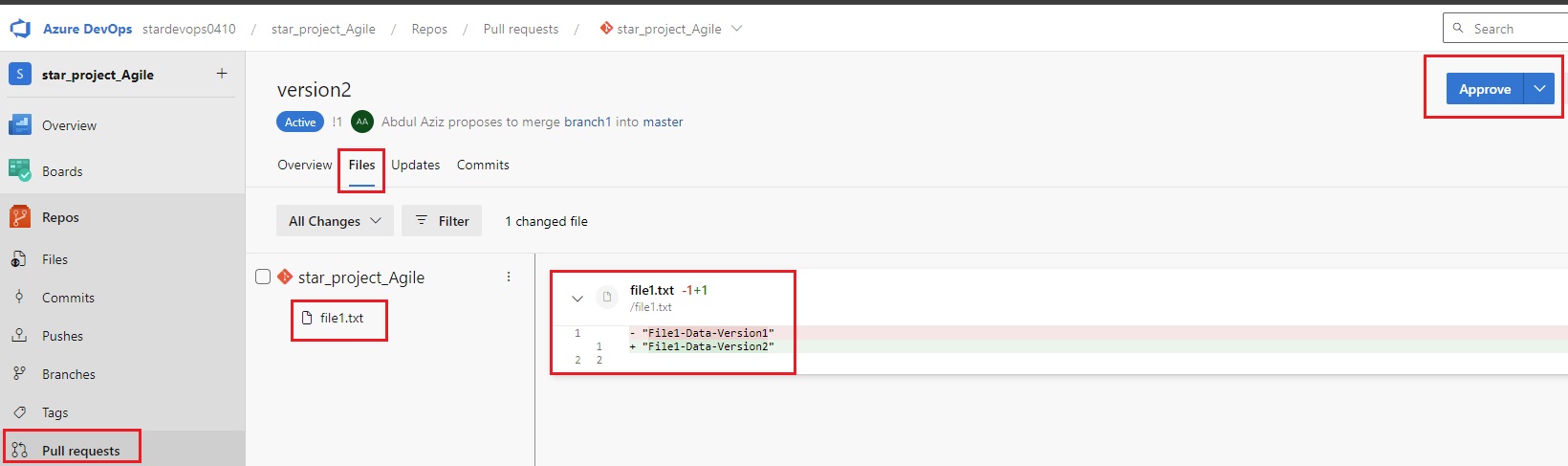
Task: Click the Filter button
Action: click(x=442, y=221)
